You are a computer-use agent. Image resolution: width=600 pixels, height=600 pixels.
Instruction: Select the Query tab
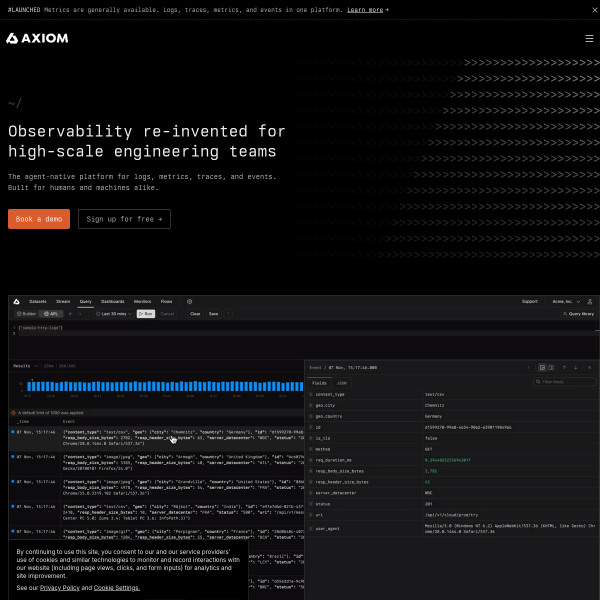click(86, 302)
